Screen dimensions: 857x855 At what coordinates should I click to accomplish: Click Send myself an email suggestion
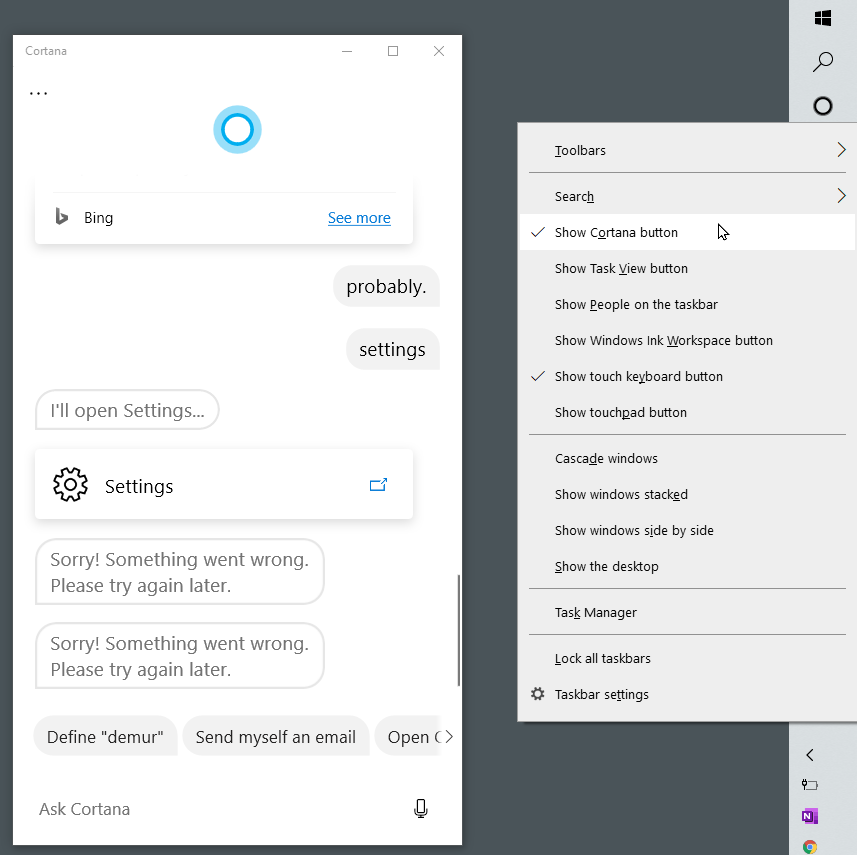276,736
